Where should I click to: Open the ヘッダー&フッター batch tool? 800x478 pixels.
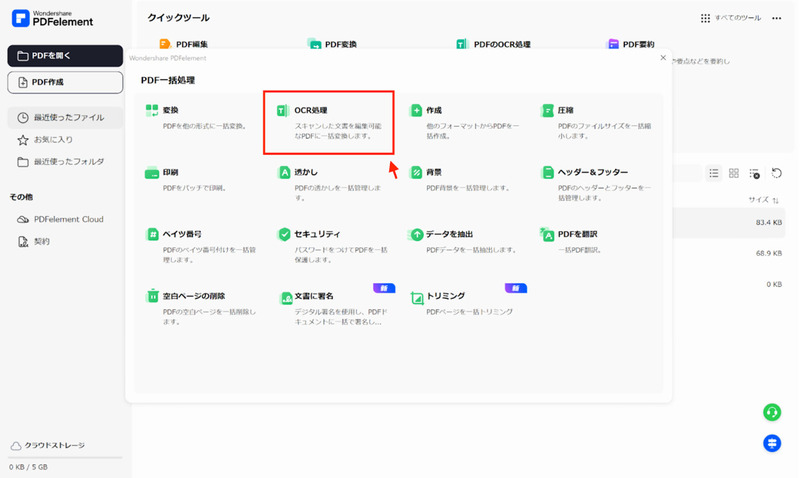(x=596, y=184)
